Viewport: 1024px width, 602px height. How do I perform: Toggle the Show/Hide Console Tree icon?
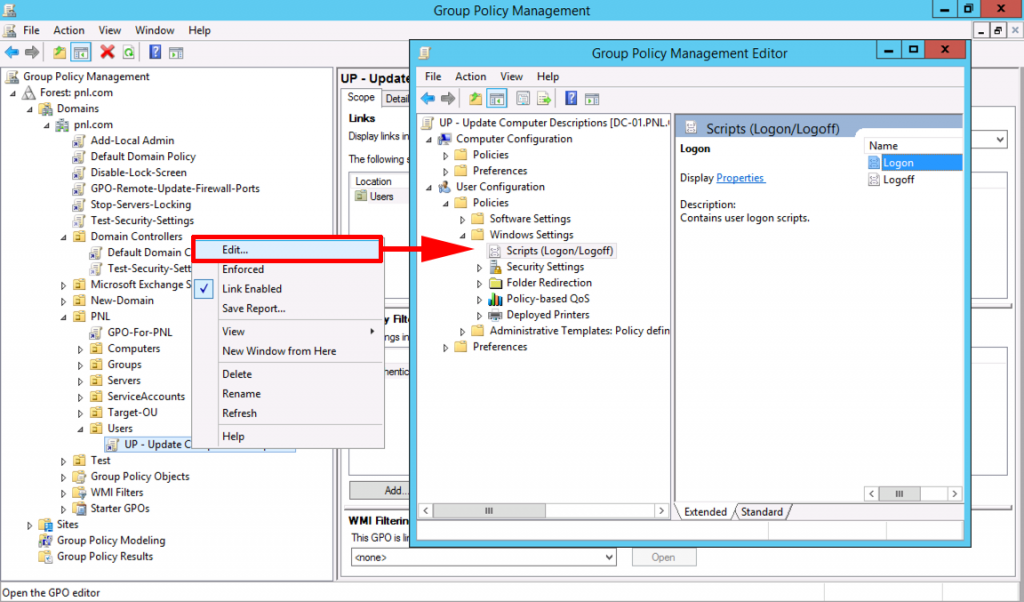click(x=496, y=98)
